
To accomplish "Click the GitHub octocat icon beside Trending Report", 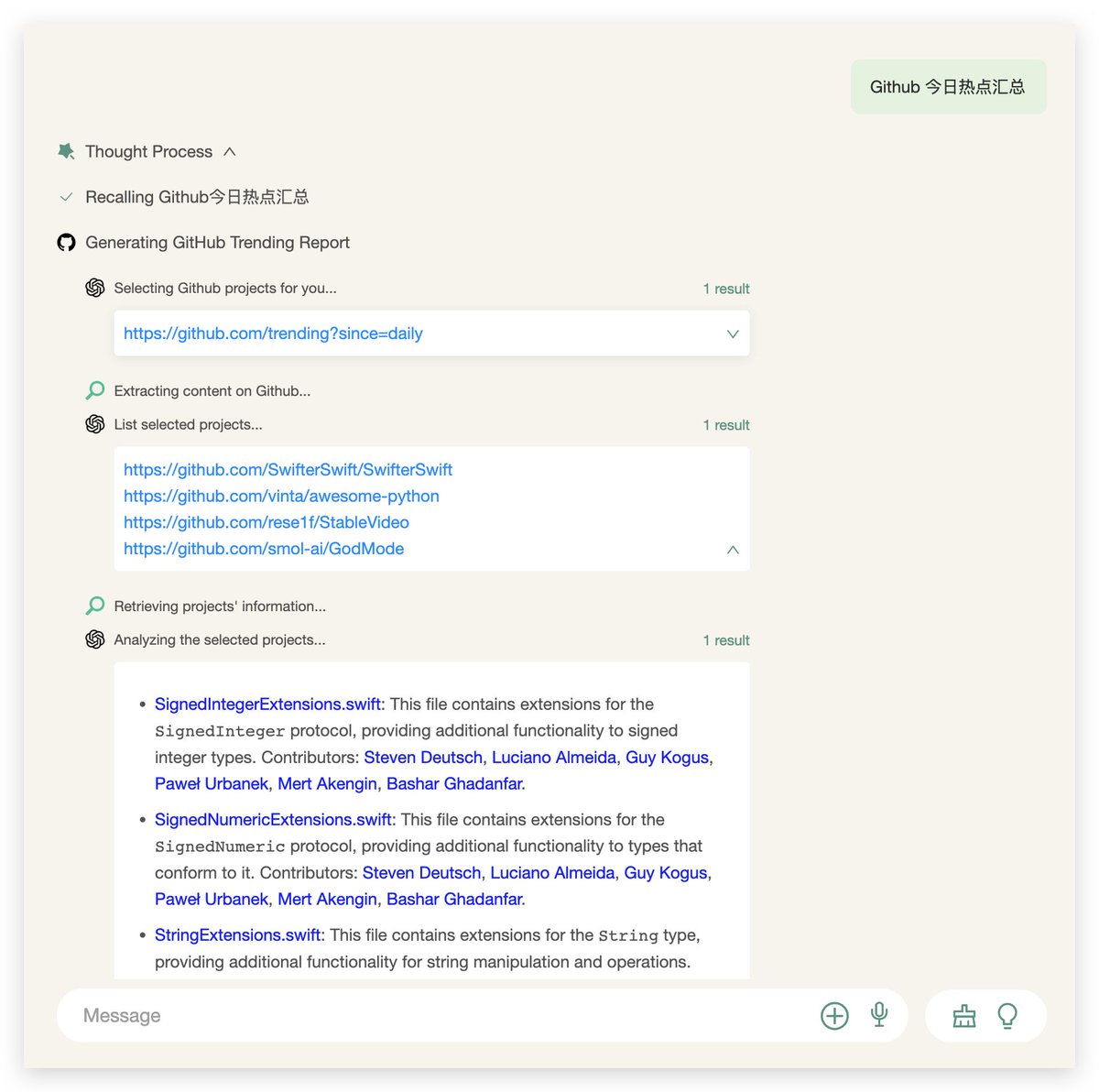I will coord(65,242).
